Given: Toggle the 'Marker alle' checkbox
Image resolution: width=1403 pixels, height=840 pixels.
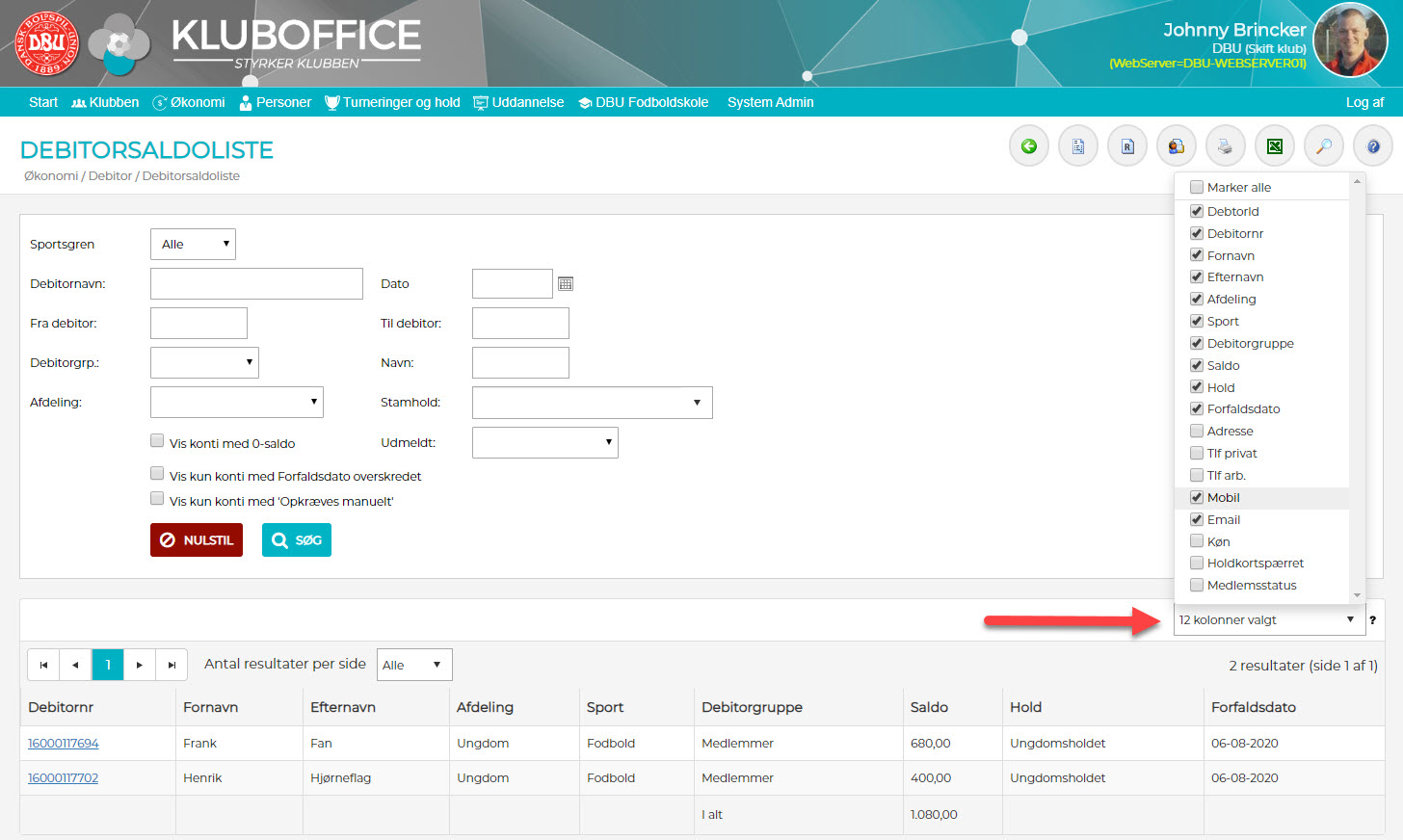Looking at the screenshot, I should pos(1197,187).
